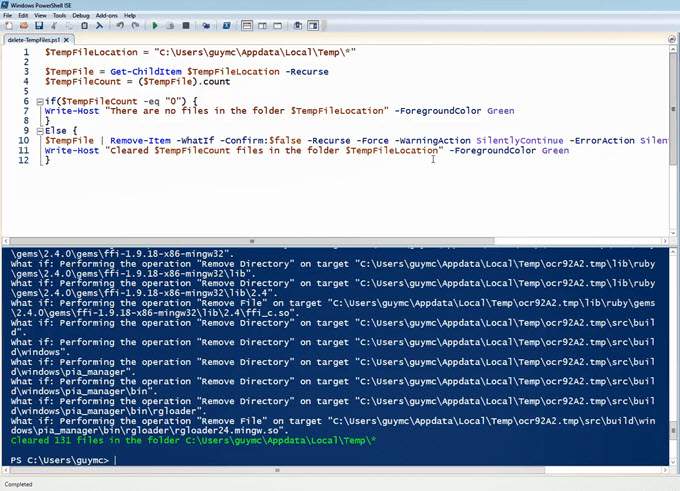Image resolution: width=680 pixels, height=491 pixels.
Task: Paste with the clipboard toolbar icon
Action: 85,26
